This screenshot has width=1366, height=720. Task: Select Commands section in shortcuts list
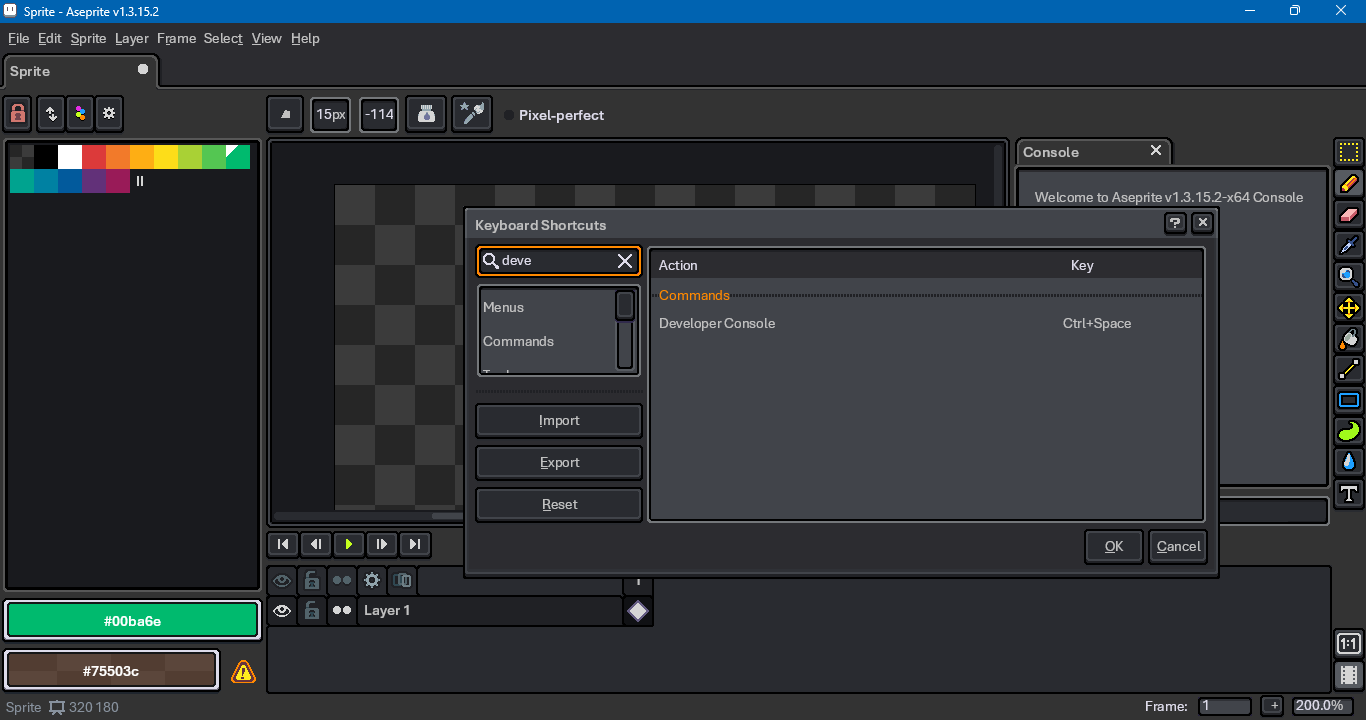click(x=518, y=341)
